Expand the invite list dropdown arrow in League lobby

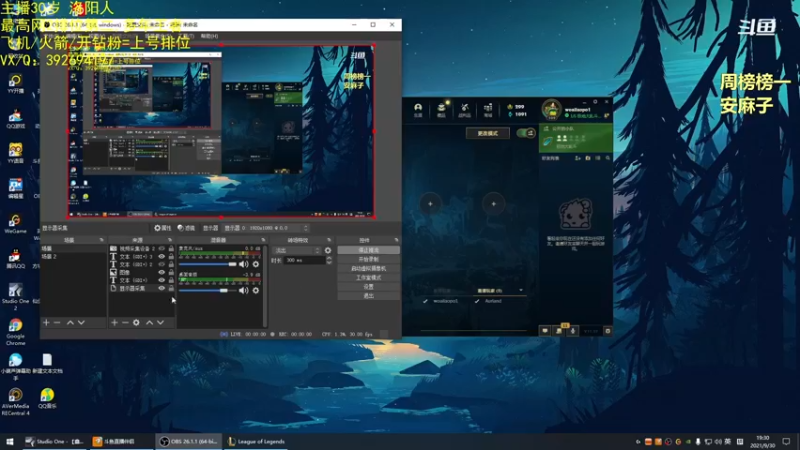coord(520,290)
